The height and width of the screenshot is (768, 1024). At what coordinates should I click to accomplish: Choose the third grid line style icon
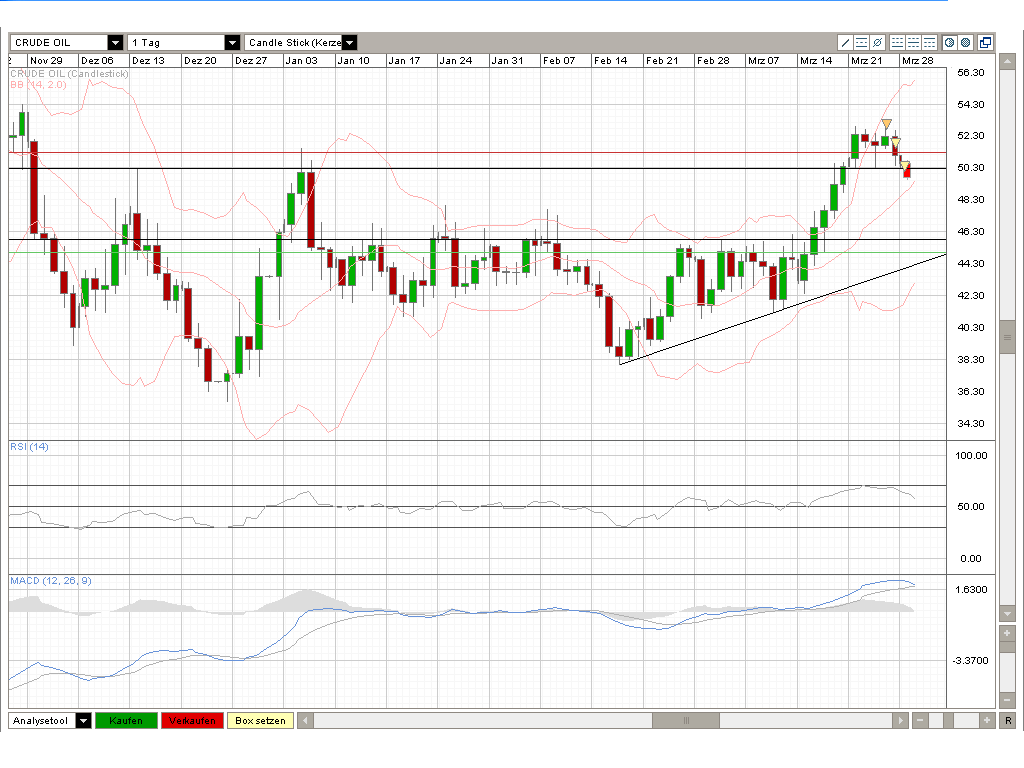click(x=929, y=42)
